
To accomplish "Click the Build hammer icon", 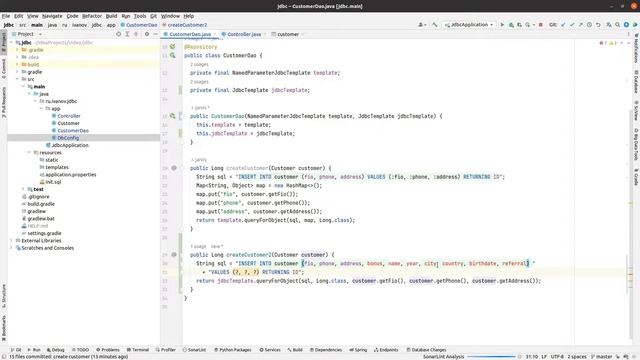I will tap(435, 25).
